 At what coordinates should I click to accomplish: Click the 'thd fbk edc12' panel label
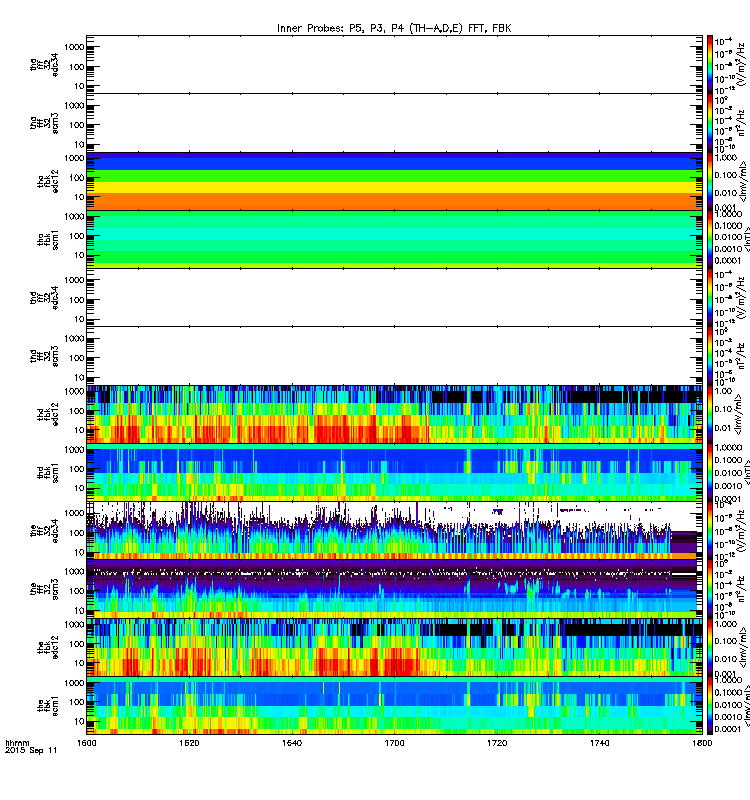[x=48, y=414]
